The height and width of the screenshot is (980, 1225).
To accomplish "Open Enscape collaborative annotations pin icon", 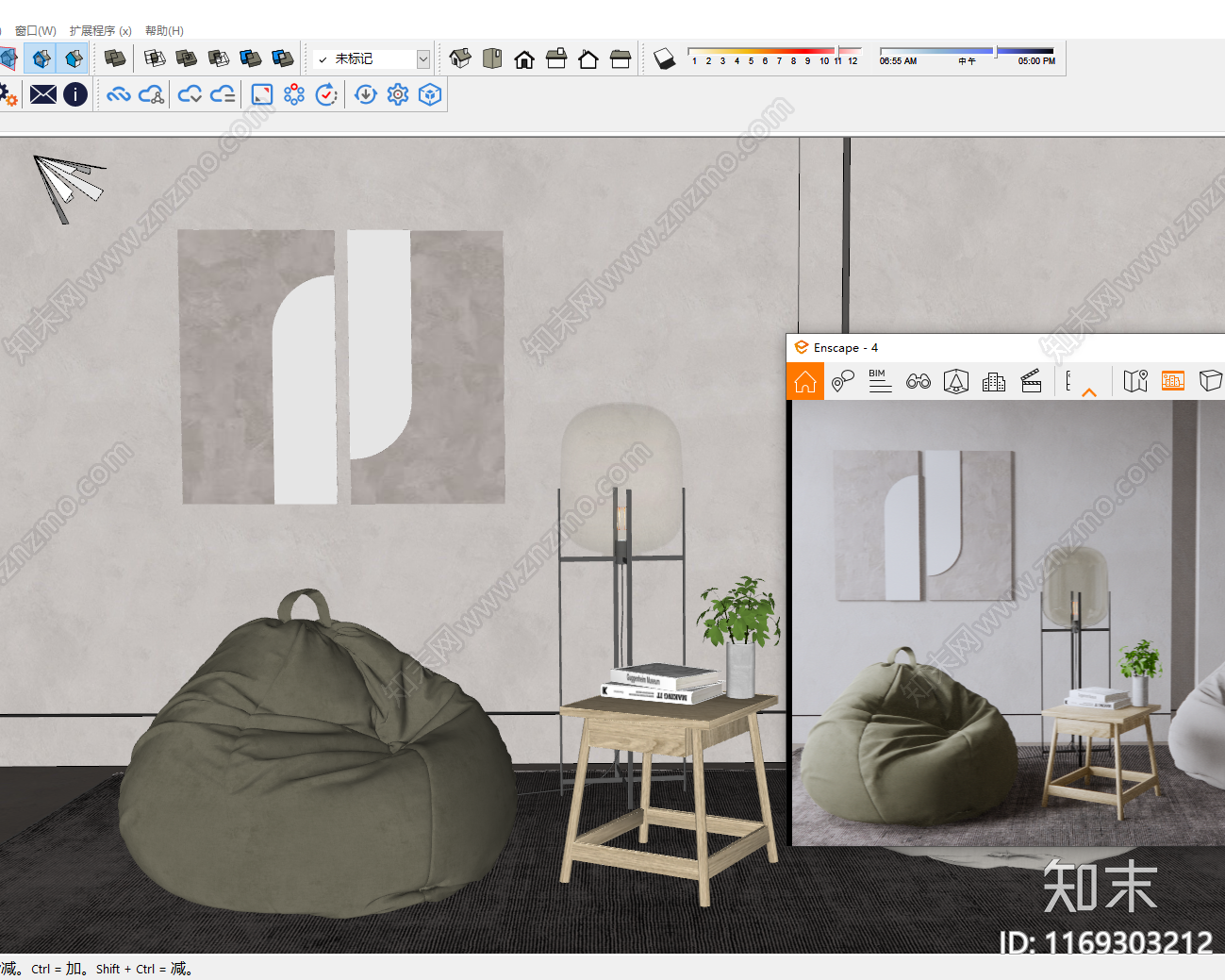I will (843, 381).
